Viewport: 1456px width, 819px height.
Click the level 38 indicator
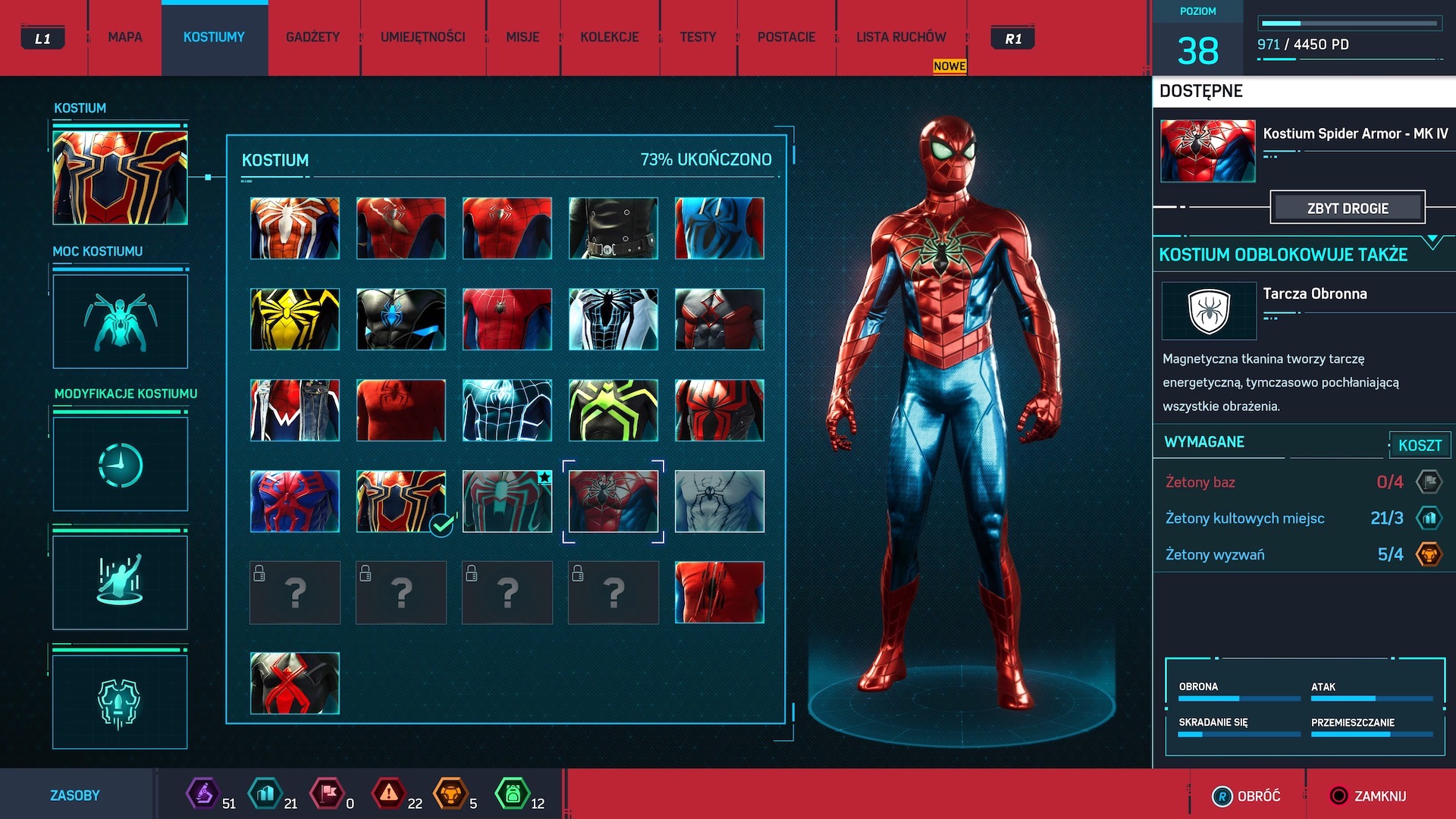coord(1197,51)
